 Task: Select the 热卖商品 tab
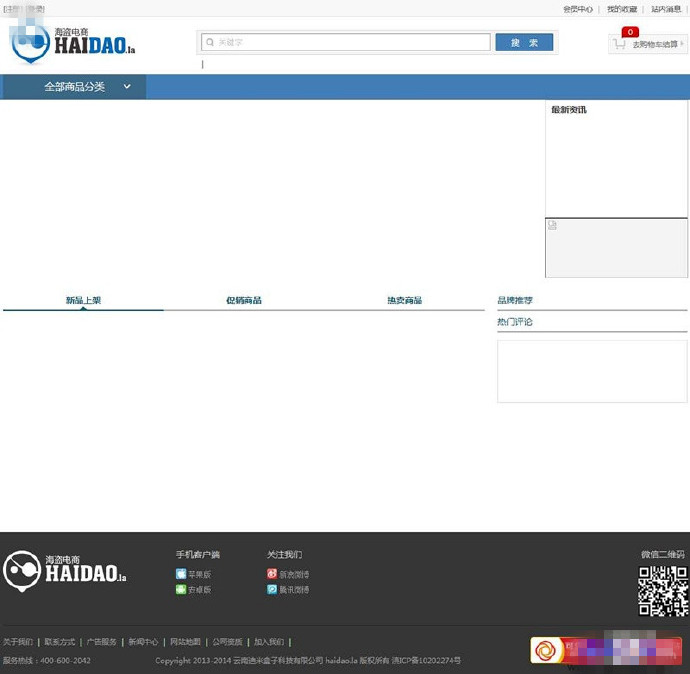404,300
